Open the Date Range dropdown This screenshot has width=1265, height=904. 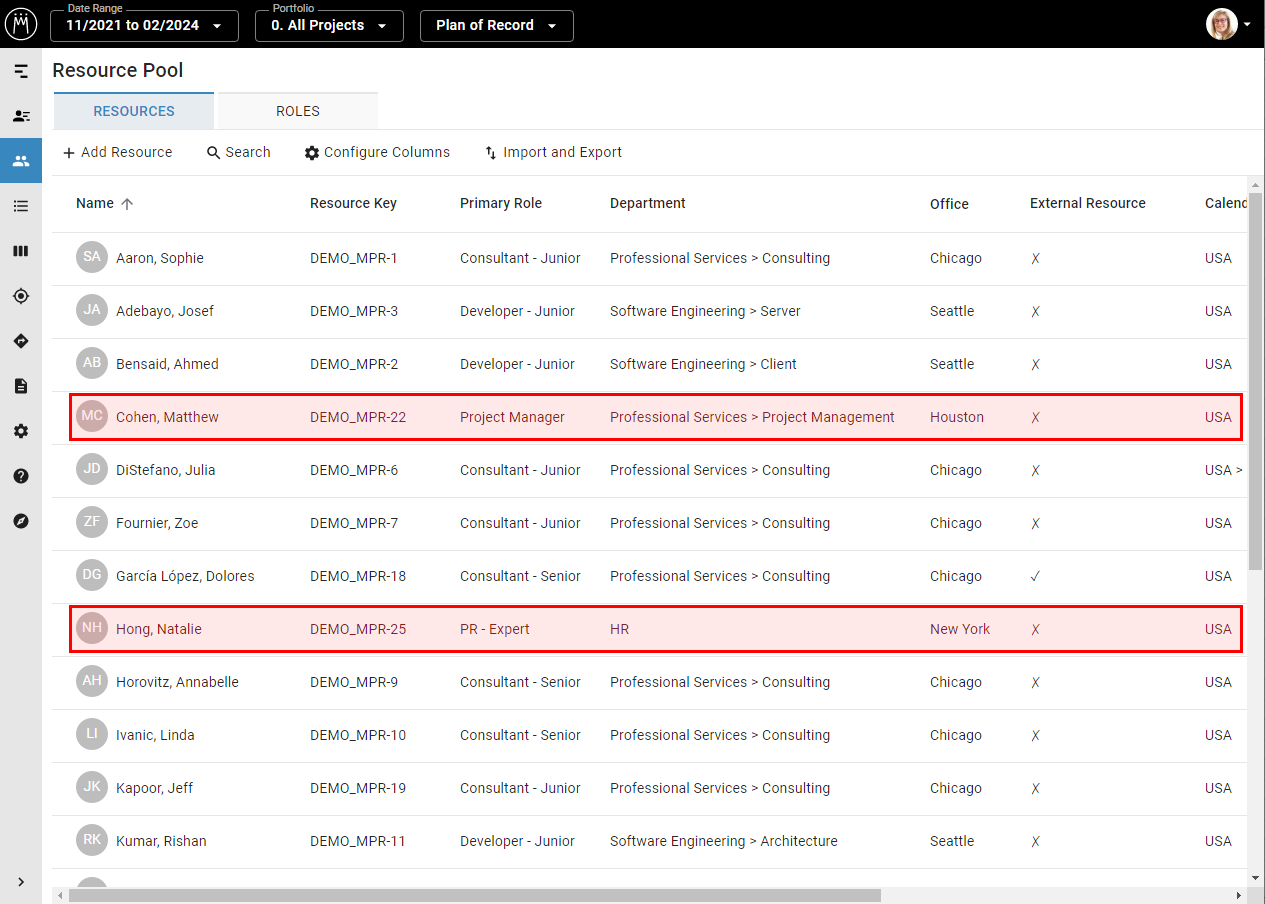(x=144, y=25)
